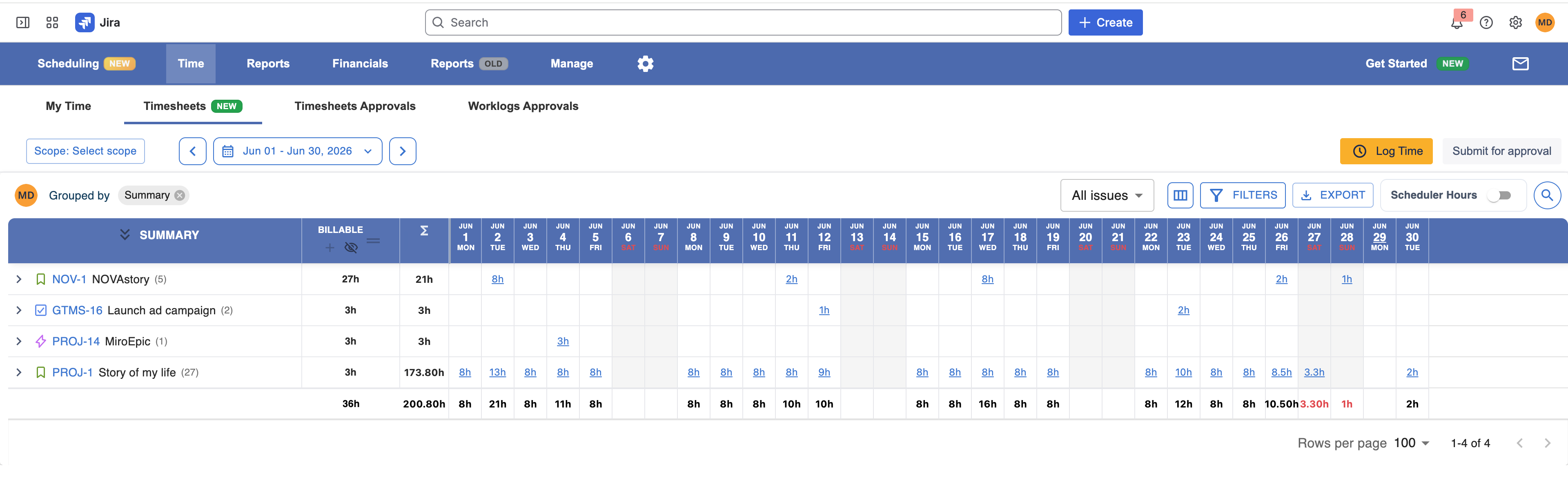Open the GTMS-16 issue link
This screenshot has width=1568, height=479.
click(77, 310)
